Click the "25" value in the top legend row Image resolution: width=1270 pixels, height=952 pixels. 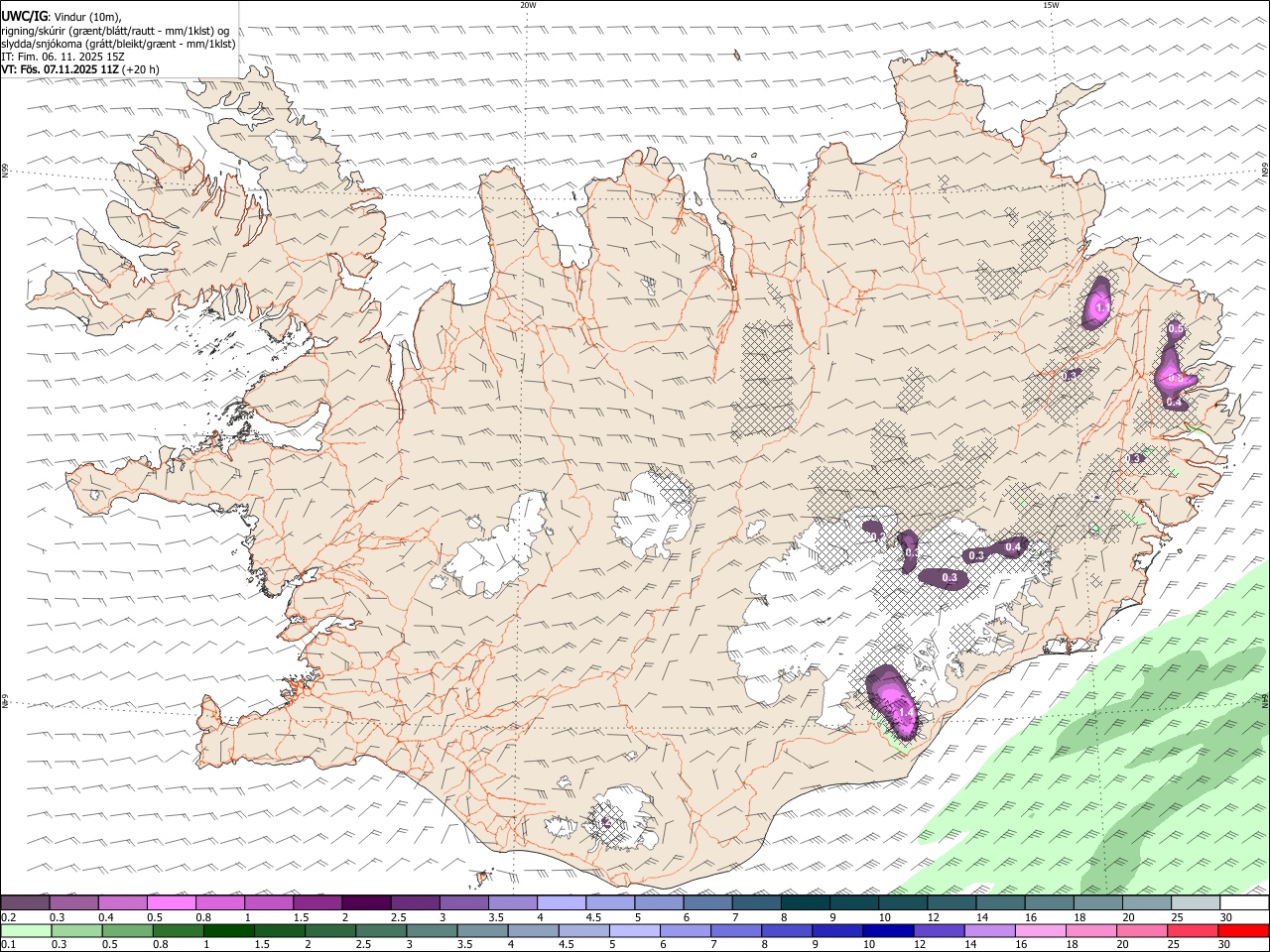(x=1177, y=917)
